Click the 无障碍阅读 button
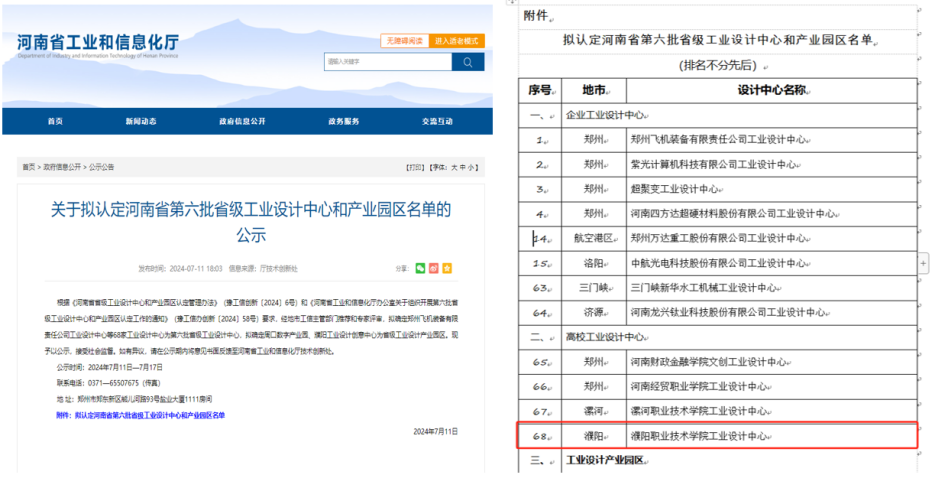Viewport: 932px width, 501px height. [404, 41]
